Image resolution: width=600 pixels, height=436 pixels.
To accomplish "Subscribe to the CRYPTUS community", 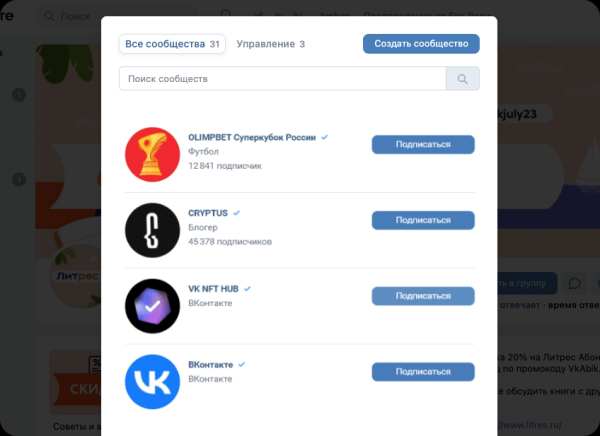I will pos(423,220).
